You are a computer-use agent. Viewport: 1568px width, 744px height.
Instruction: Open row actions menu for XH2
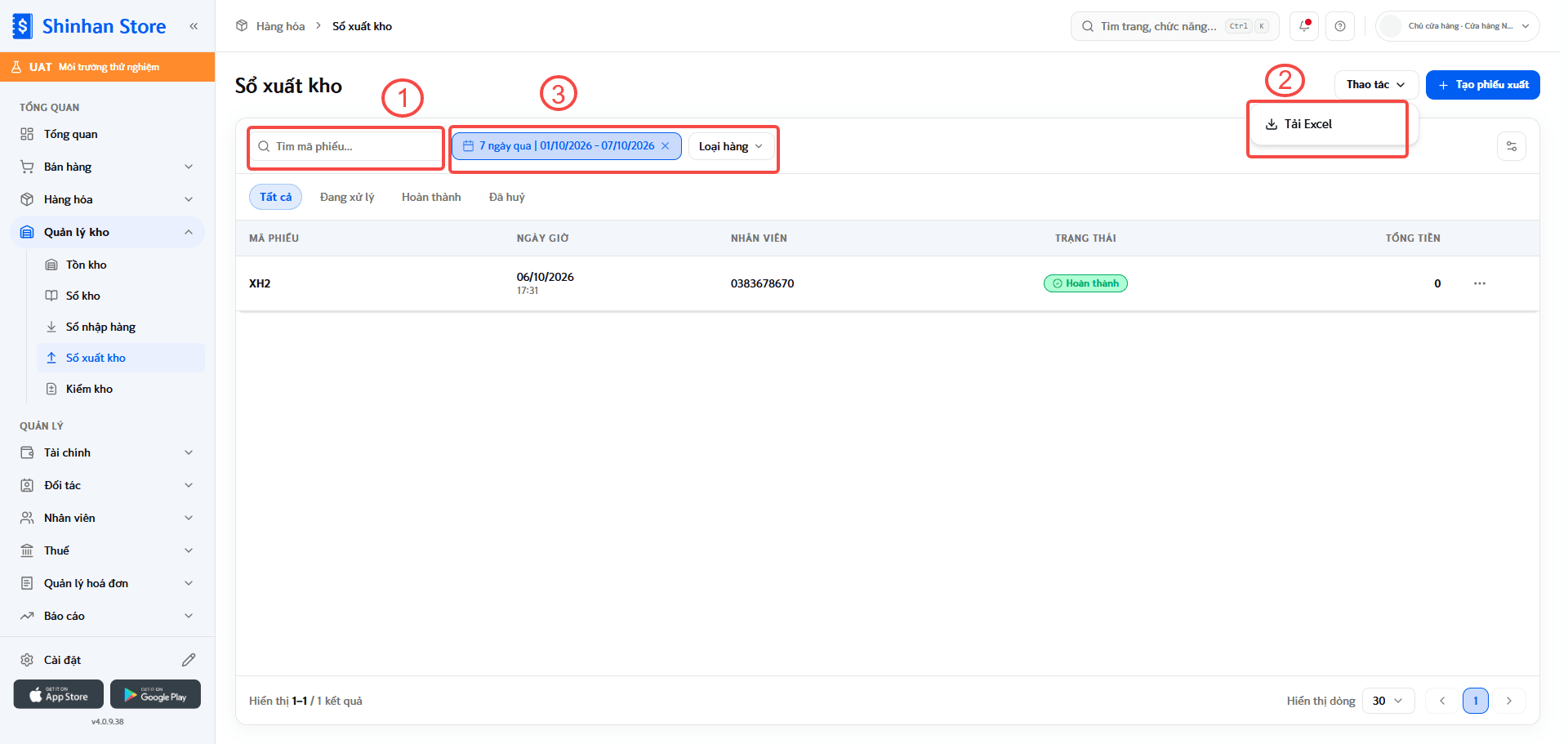tap(1480, 283)
